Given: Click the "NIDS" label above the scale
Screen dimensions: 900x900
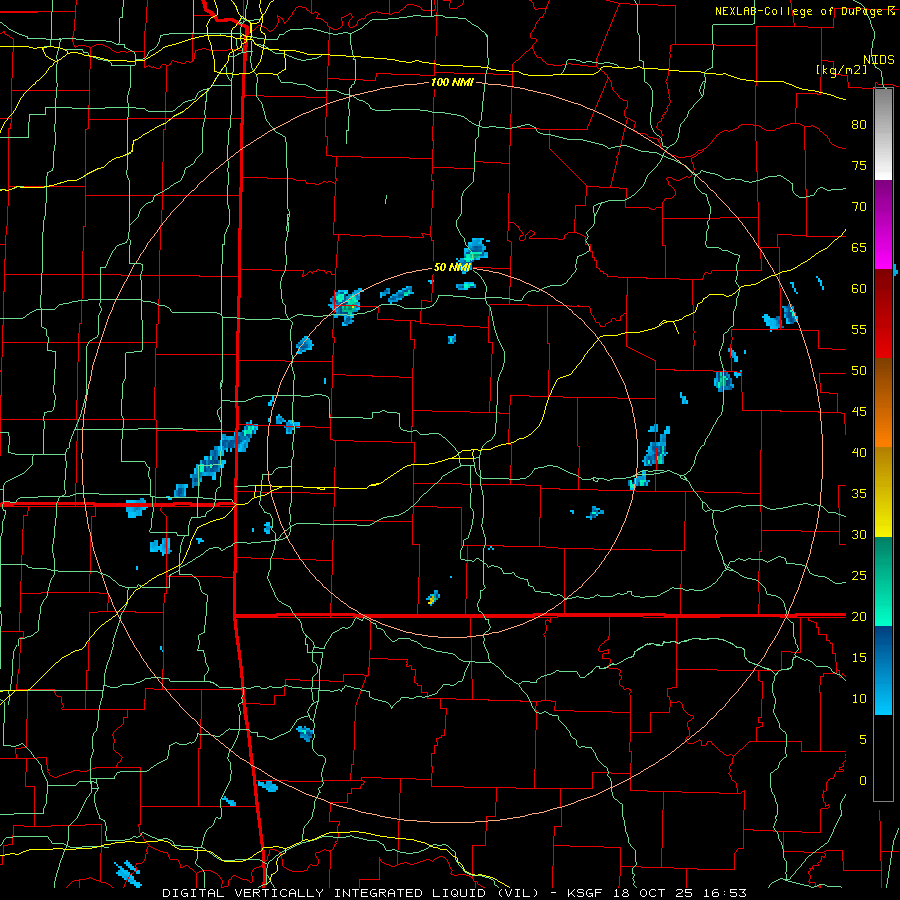Looking at the screenshot, I should [878, 60].
